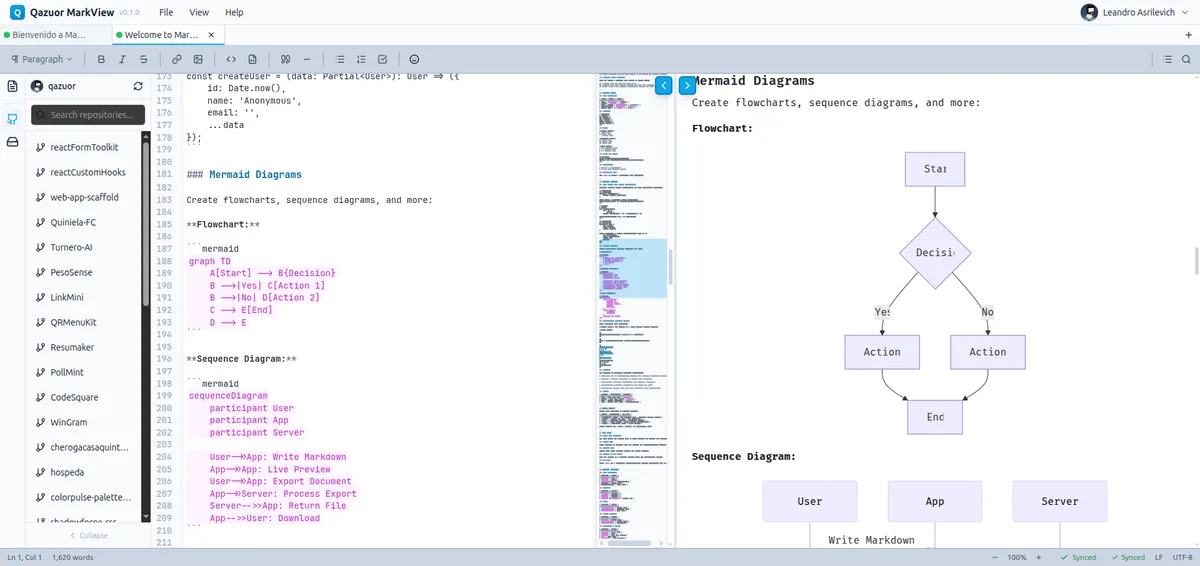1200x566 pixels.
Task: Insert an image using the image icon
Action: pos(198,59)
